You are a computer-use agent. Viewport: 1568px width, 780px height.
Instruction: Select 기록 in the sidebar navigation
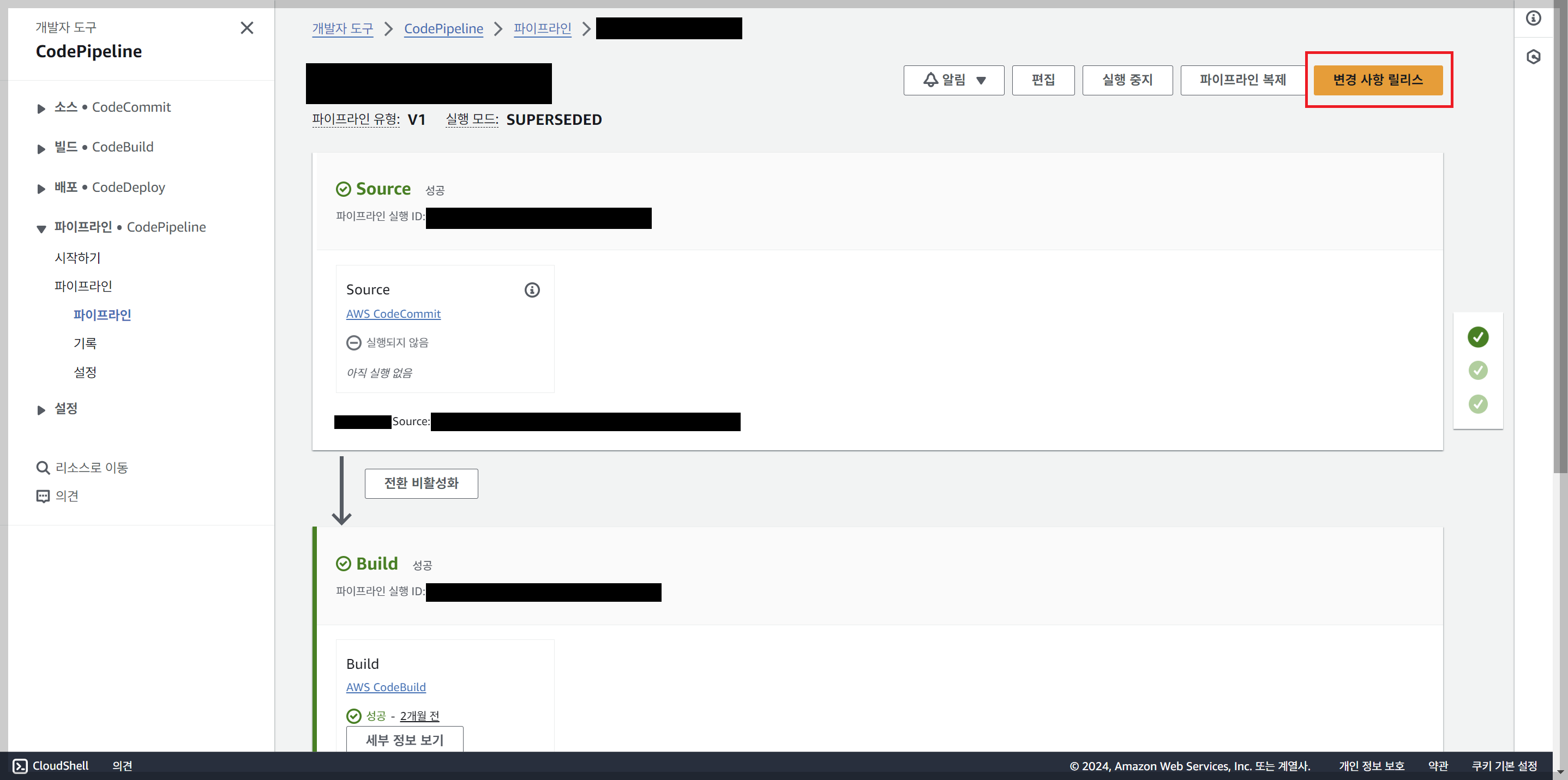pyautogui.click(x=86, y=343)
